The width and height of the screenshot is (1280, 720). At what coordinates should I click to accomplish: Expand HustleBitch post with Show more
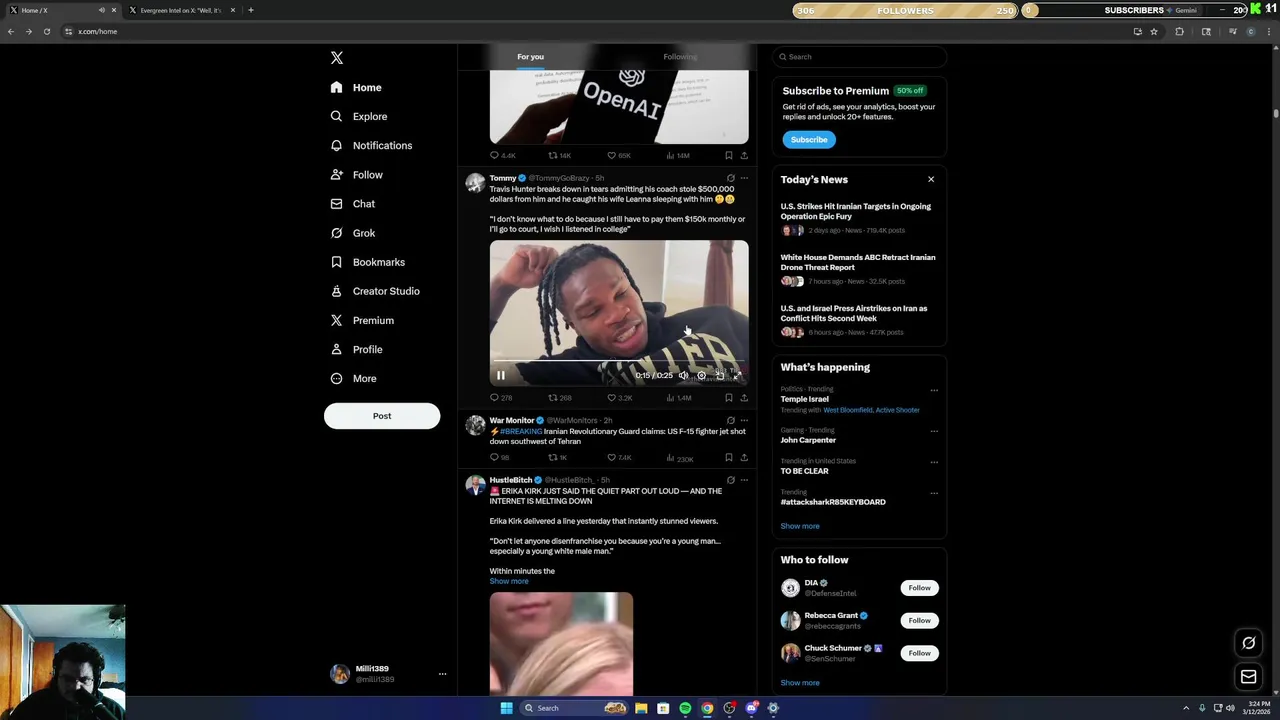pyautogui.click(x=509, y=581)
